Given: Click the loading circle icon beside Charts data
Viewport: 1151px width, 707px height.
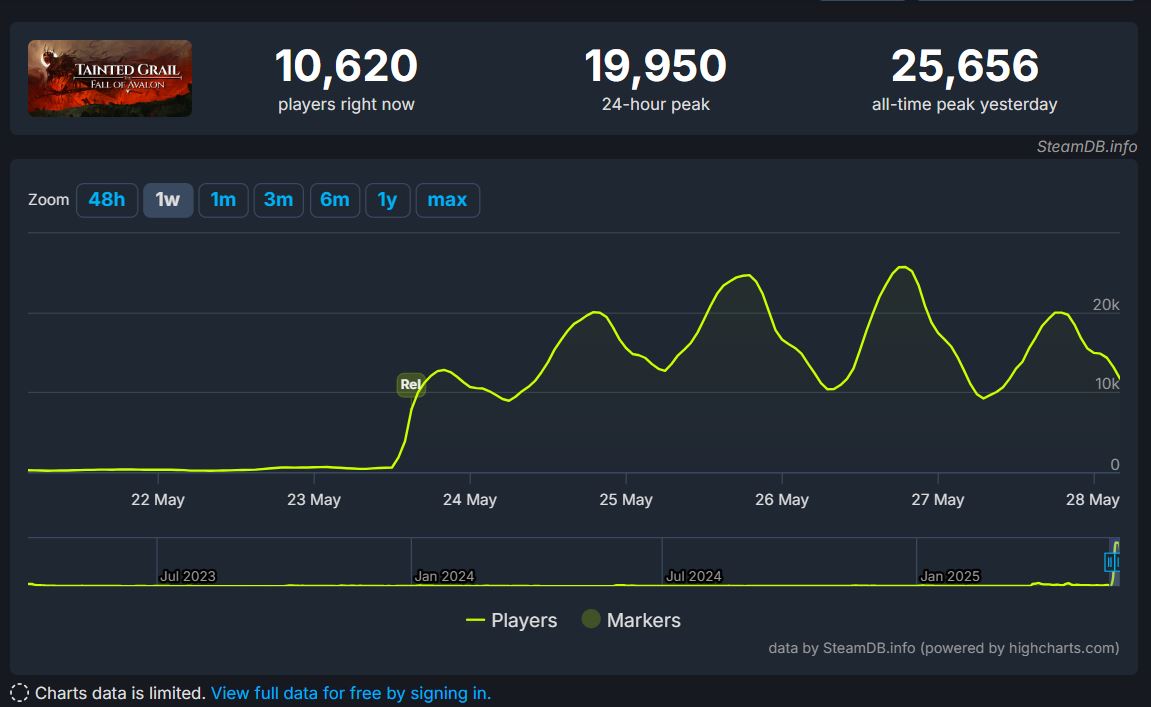Looking at the screenshot, I should tap(20, 693).
